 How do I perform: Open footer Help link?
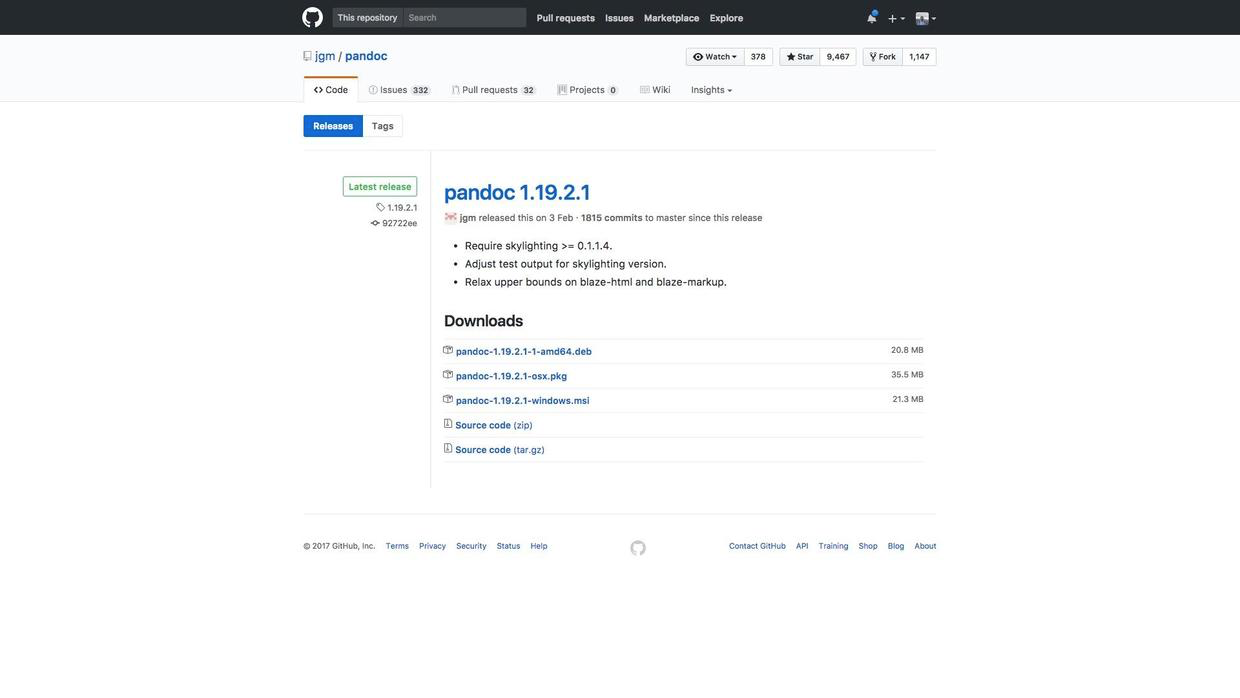pos(539,547)
